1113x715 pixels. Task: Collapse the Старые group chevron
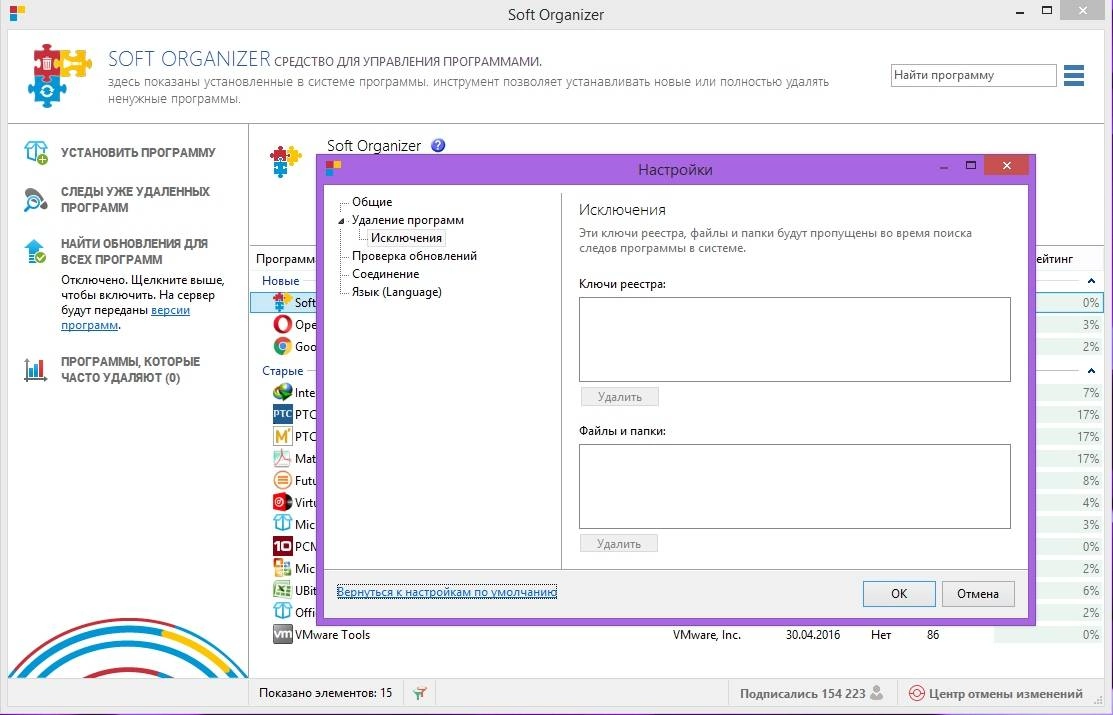click(x=1091, y=371)
